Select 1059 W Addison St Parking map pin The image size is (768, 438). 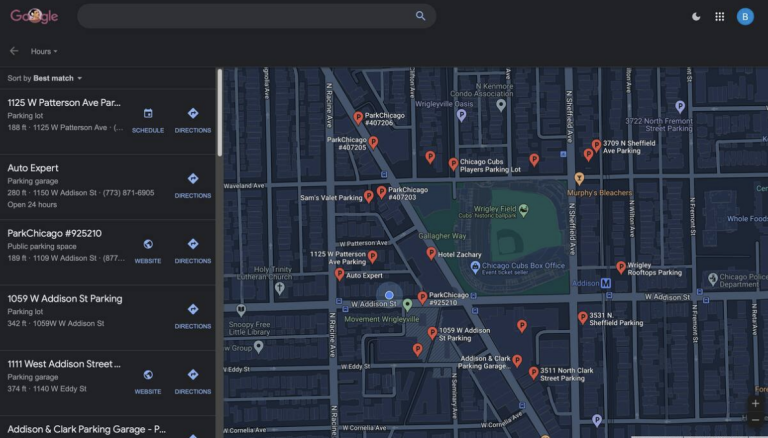pos(432,333)
